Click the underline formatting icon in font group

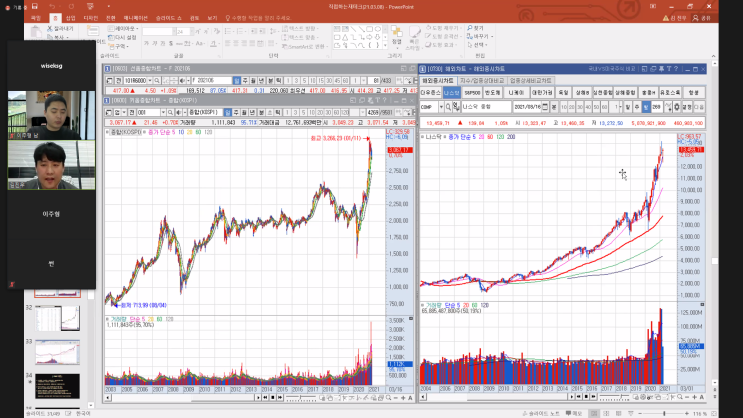pyautogui.click(x=163, y=43)
